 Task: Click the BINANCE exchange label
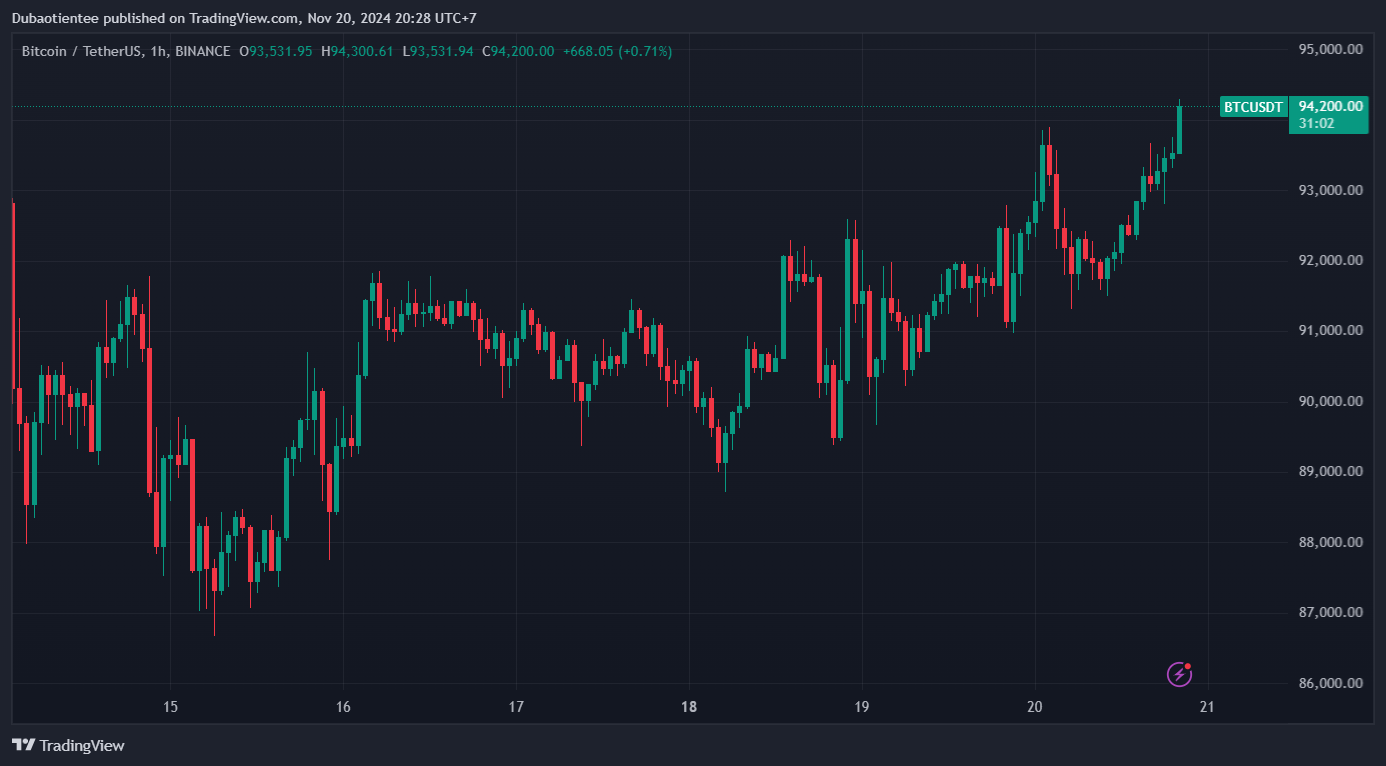pos(202,51)
